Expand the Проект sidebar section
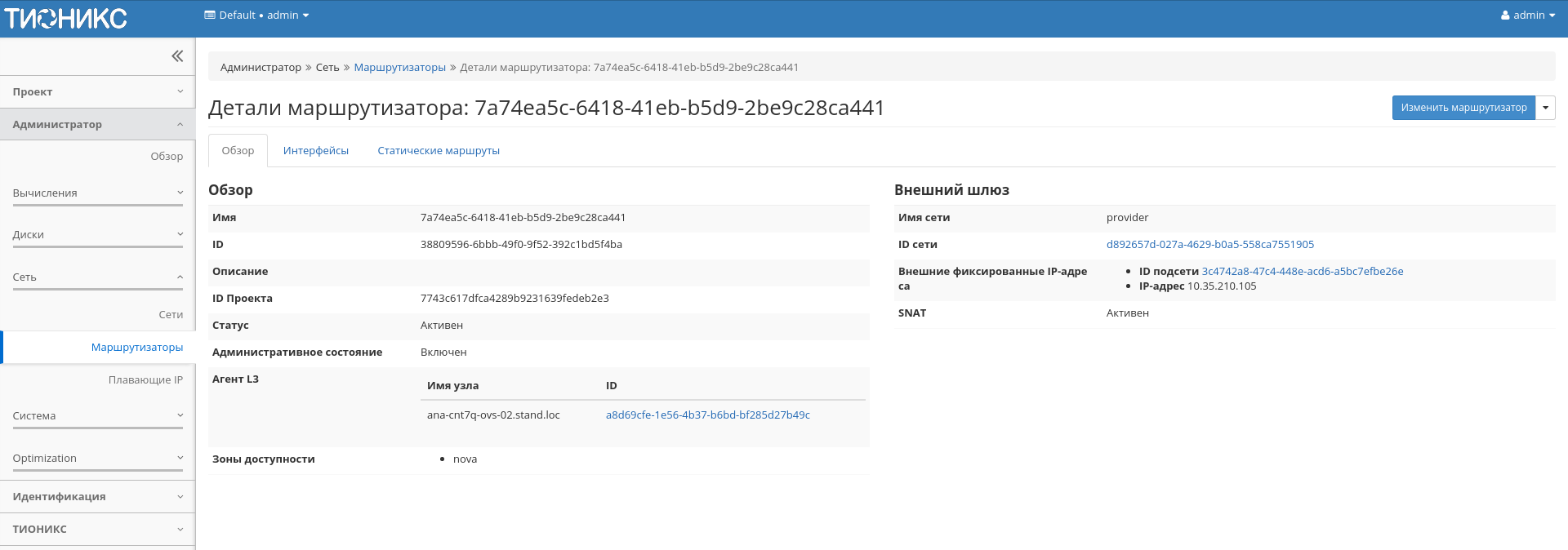 coord(97,92)
